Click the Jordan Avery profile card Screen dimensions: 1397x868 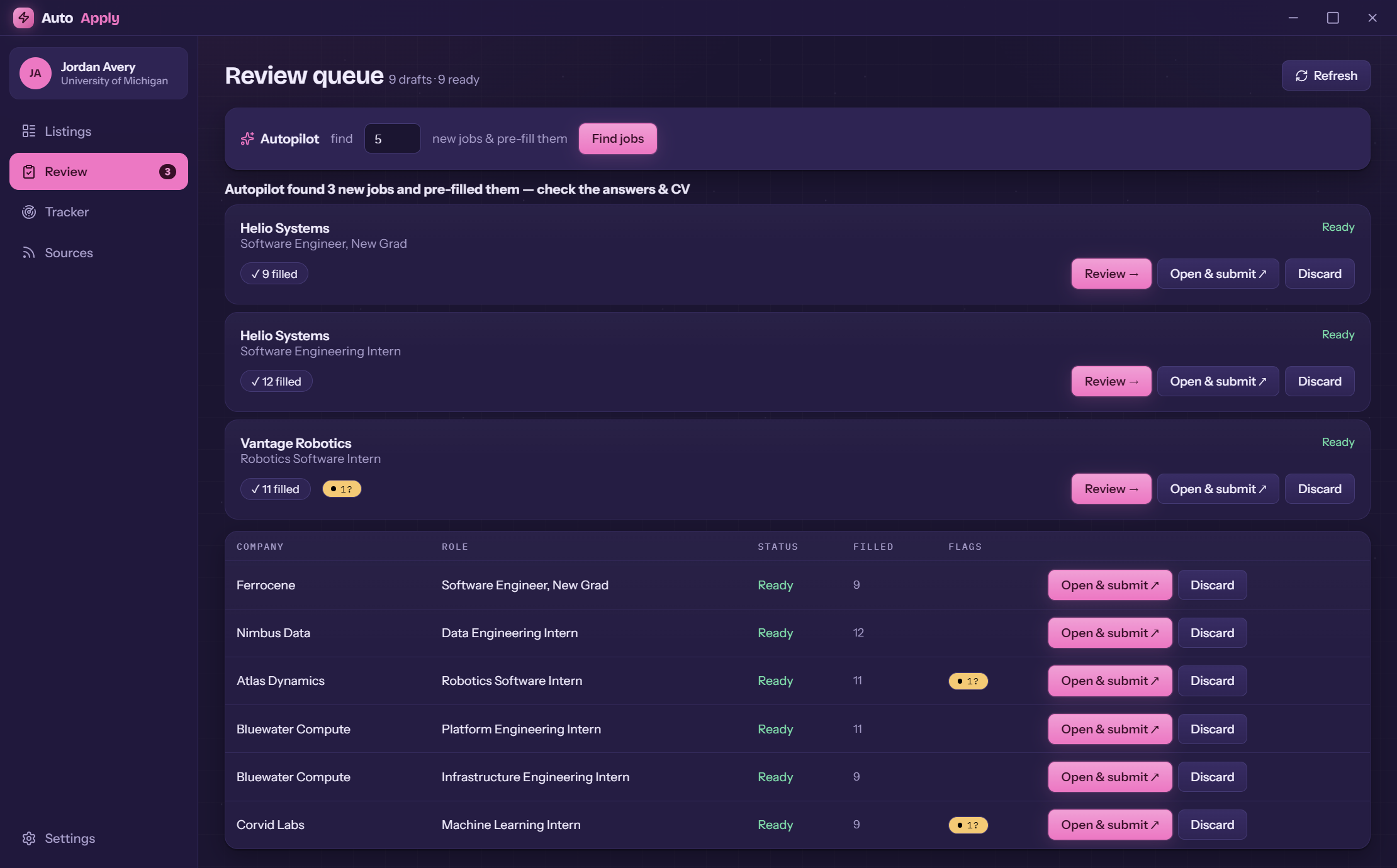point(99,73)
